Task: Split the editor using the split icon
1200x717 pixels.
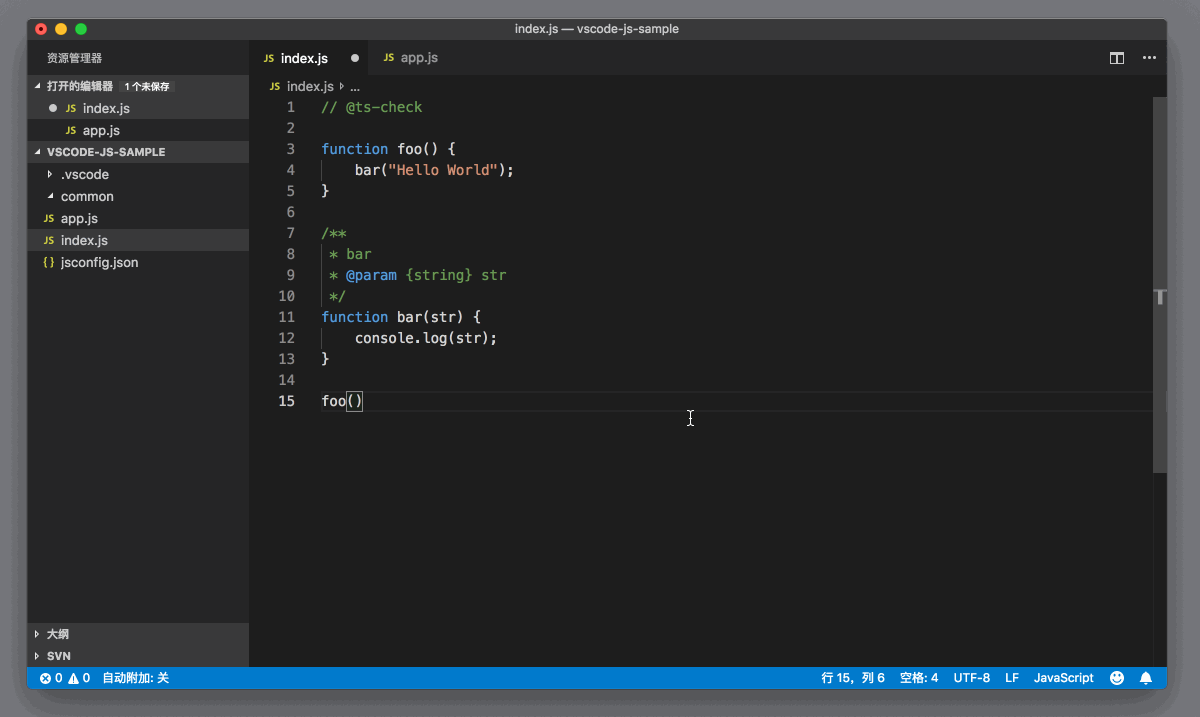Action: tap(1116, 57)
